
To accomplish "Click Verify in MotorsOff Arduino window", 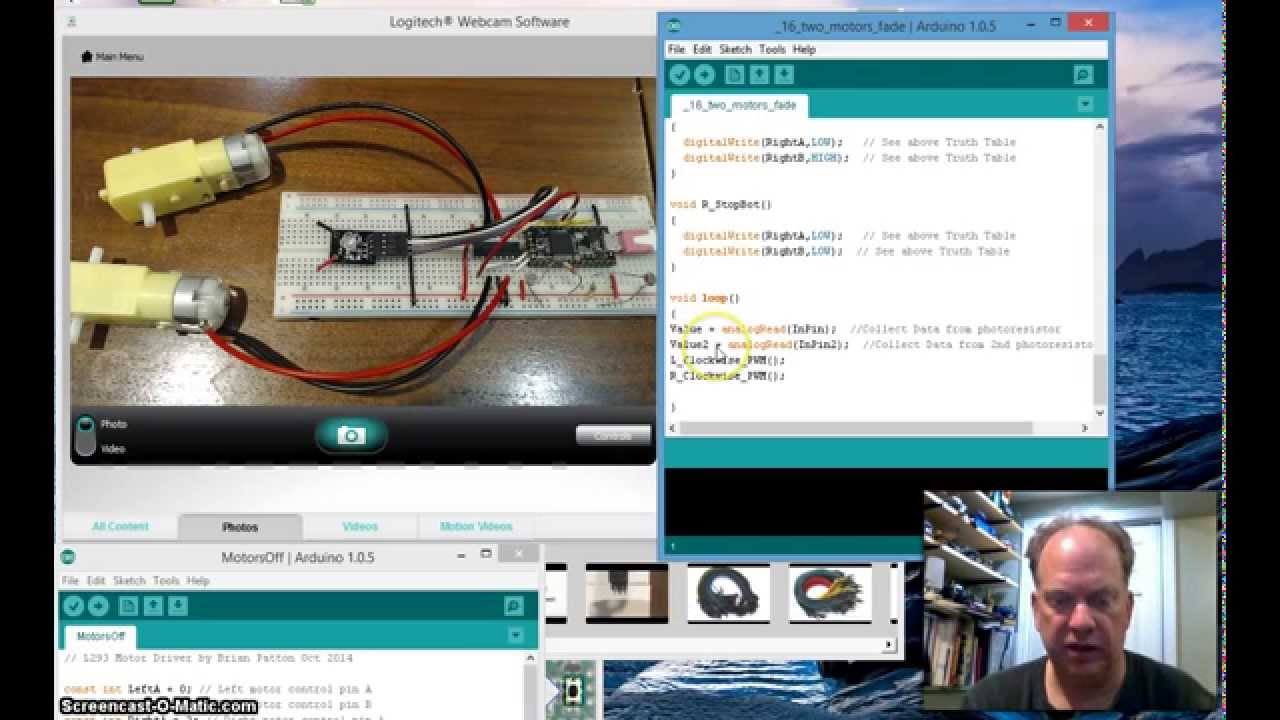I will [x=73, y=605].
